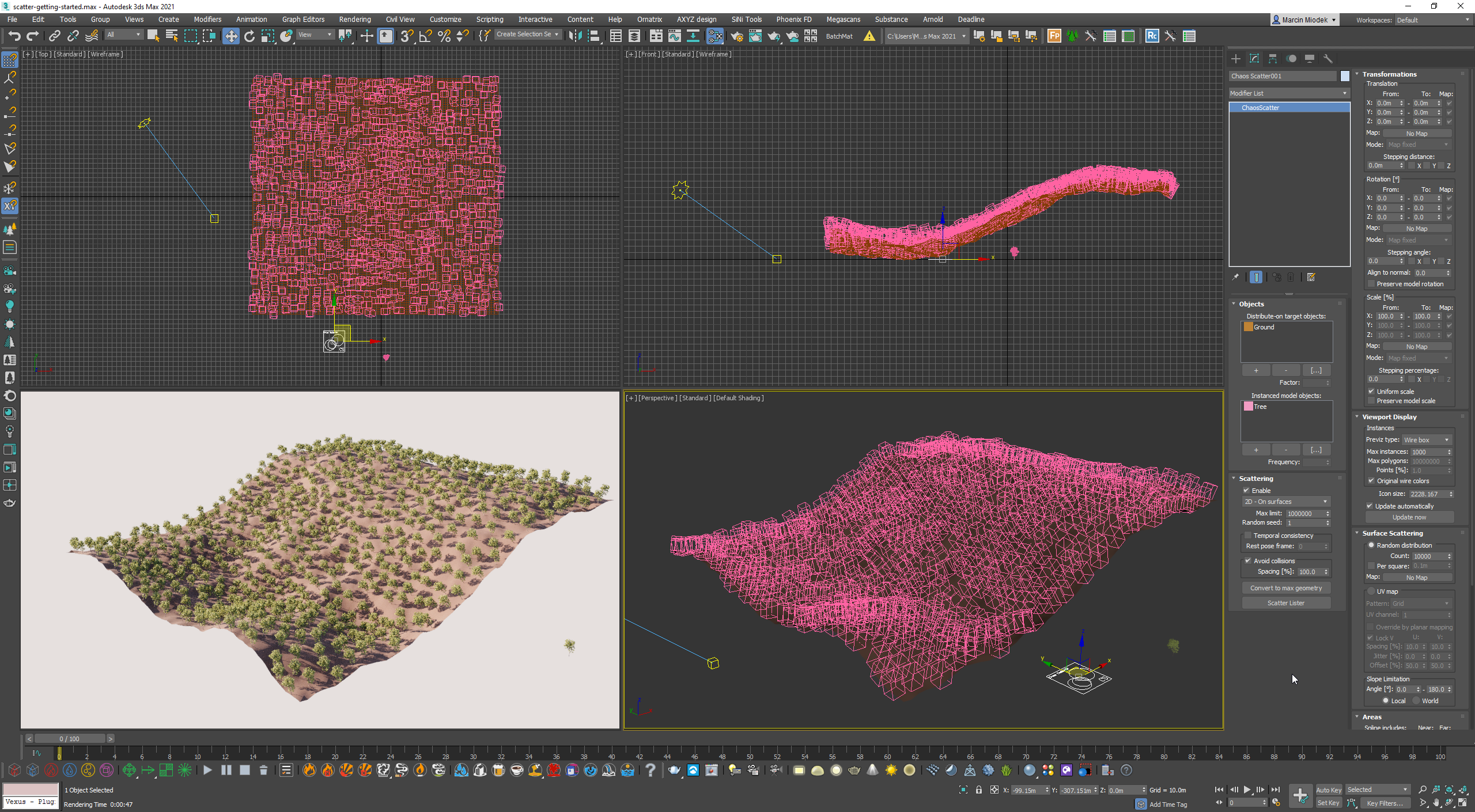This screenshot has height=812, width=1475.
Task: Click the Select and Link chain icon
Action: tap(55, 36)
